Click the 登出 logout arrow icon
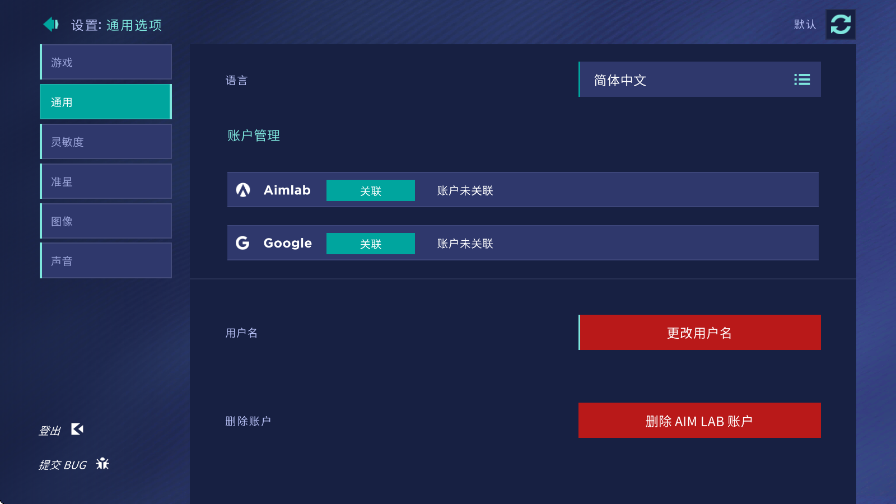Screen dimensions: 896x504 [x=77, y=429]
